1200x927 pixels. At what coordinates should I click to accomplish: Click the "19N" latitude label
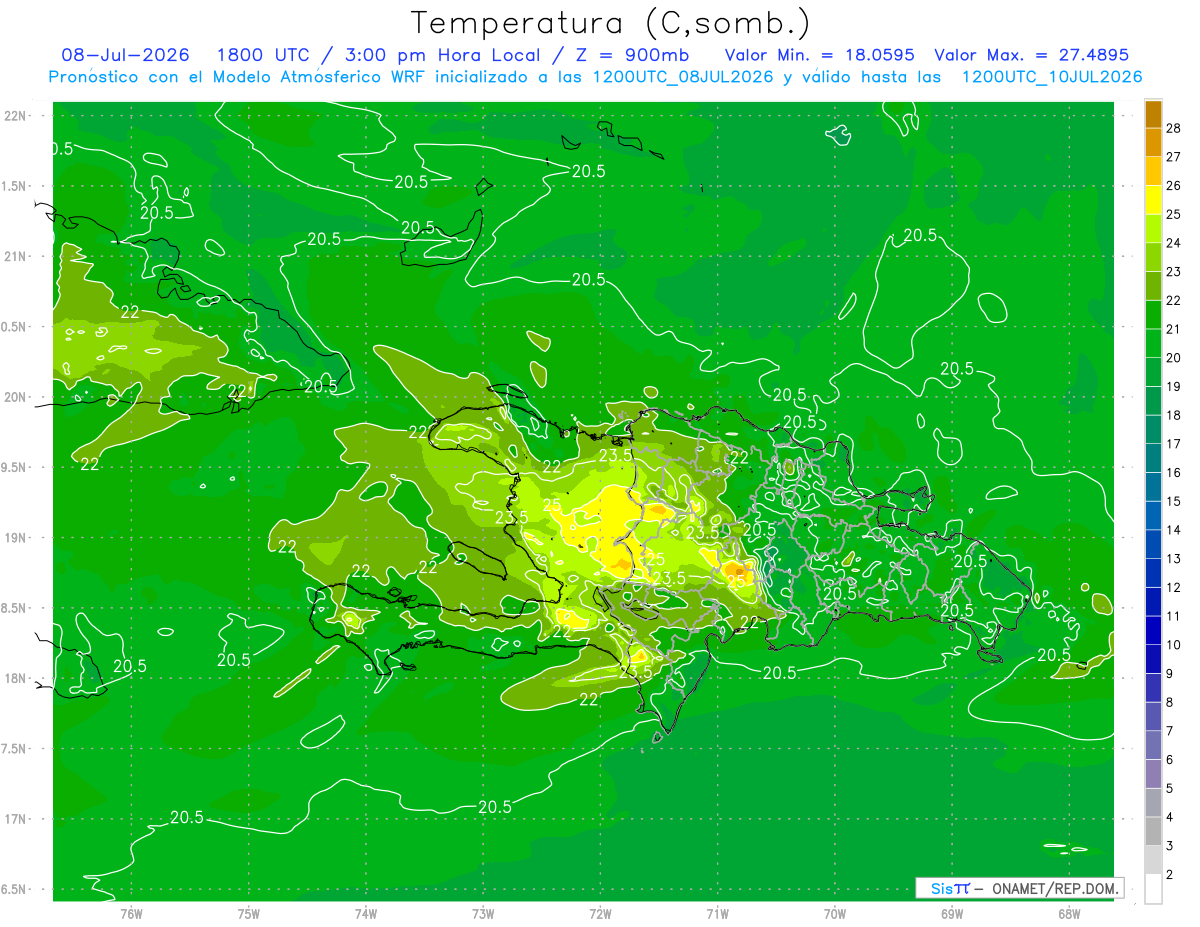pos(15,538)
